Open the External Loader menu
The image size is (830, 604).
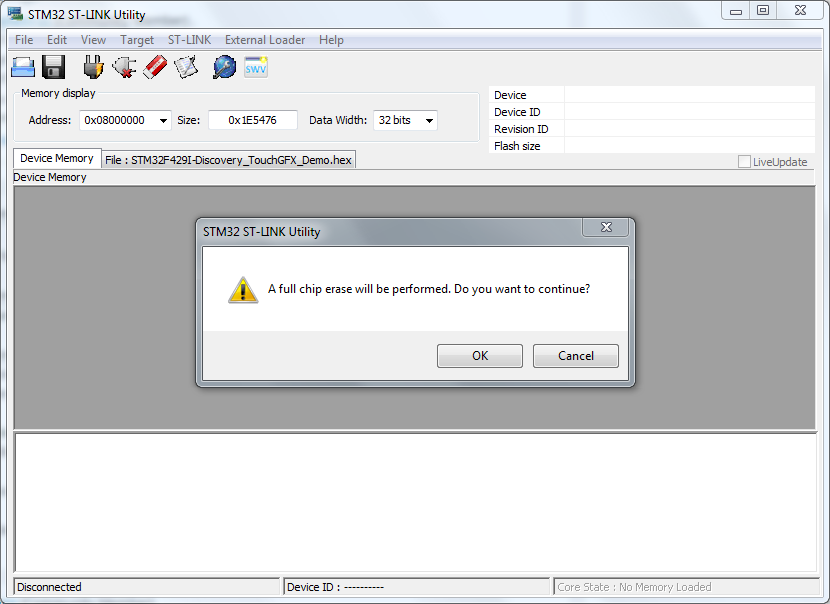pos(265,40)
